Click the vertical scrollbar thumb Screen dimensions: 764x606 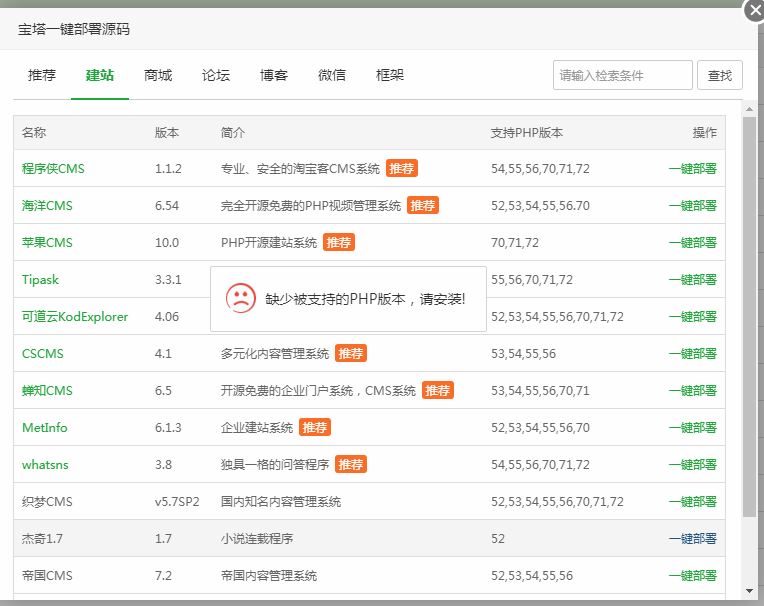click(x=749, y=317)
